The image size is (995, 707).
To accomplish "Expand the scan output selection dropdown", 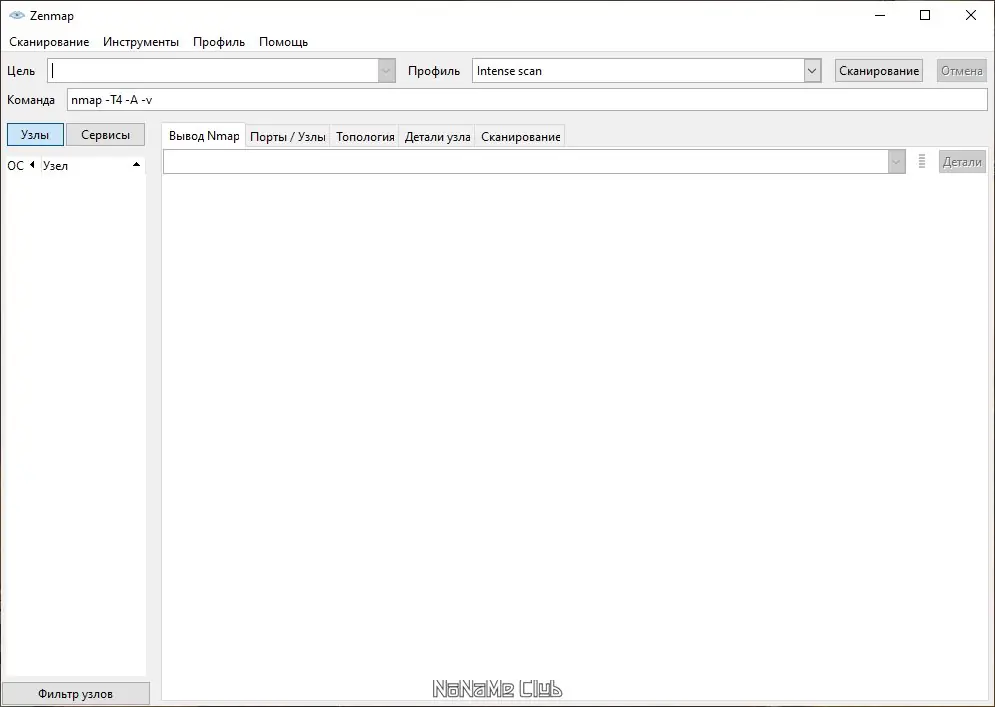I will pyautogui.click(x=896, y=162).
